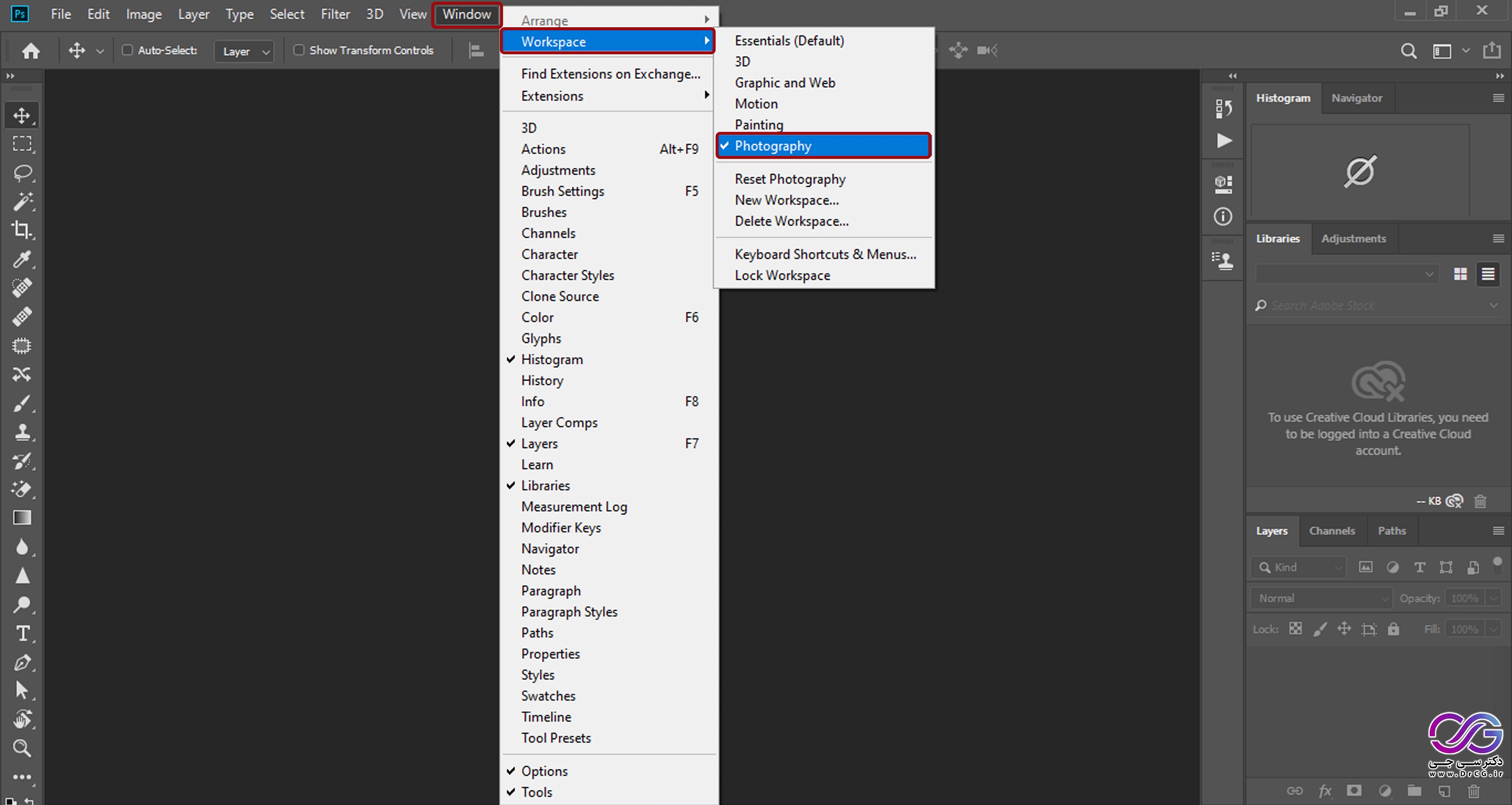Click the lock all padlock icon

pos(1393,629)
